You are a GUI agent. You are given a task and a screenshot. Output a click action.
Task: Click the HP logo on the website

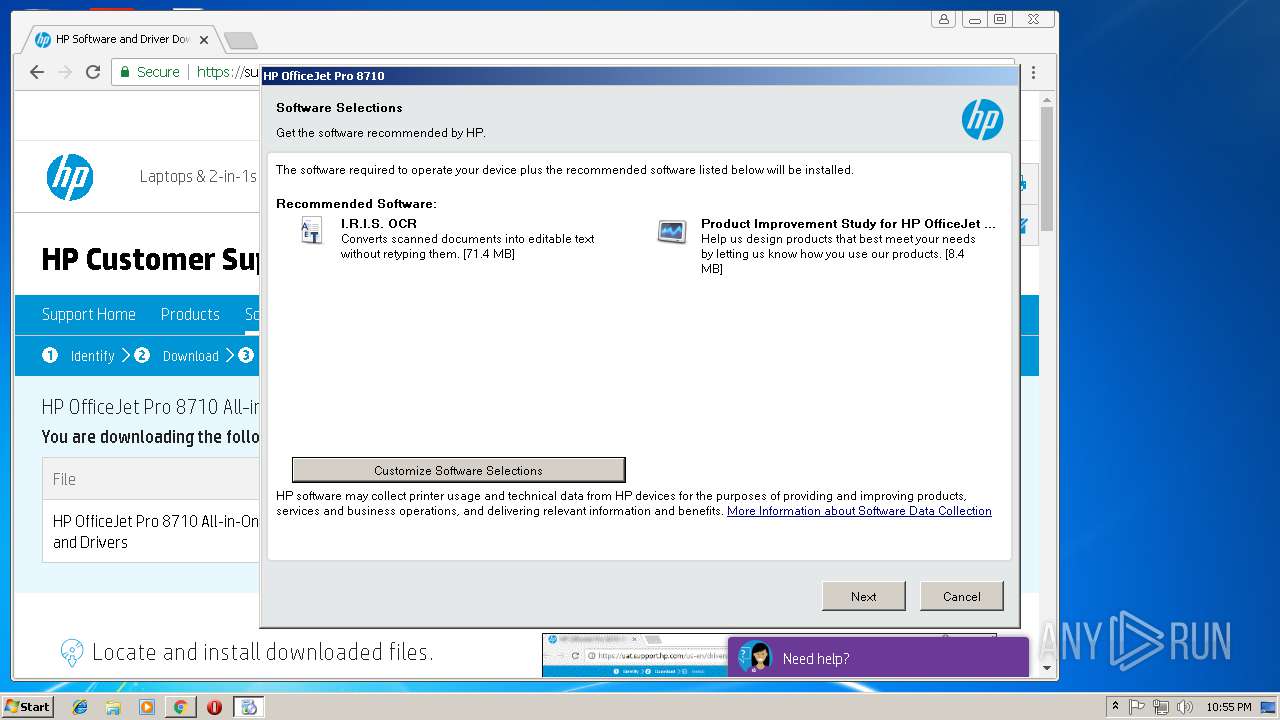point(70,177)
